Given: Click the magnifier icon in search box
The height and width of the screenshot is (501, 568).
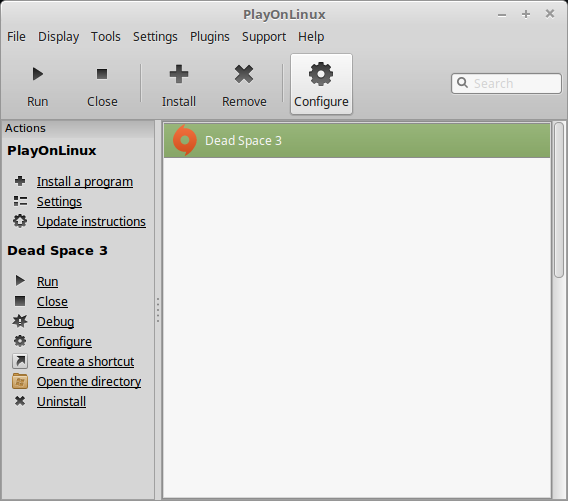Looking at the screenshot, I should (462, 83).
